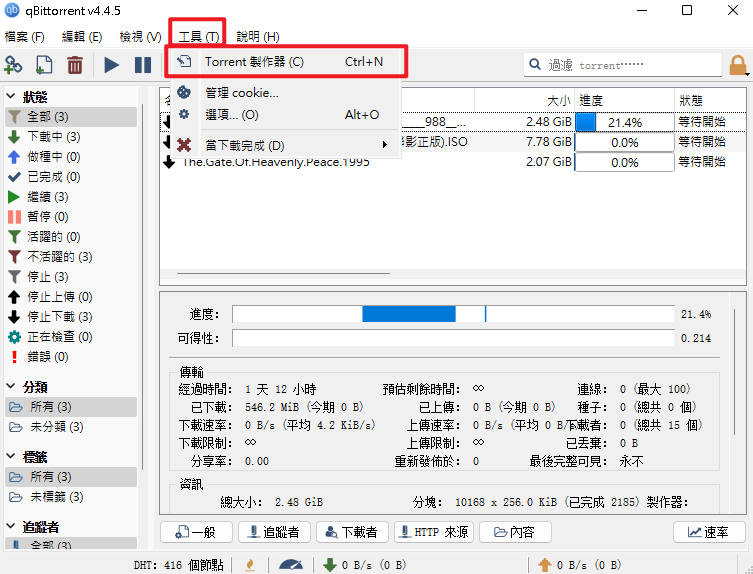Click the orange upload arrow in status bar

click(x=545, y=565)
